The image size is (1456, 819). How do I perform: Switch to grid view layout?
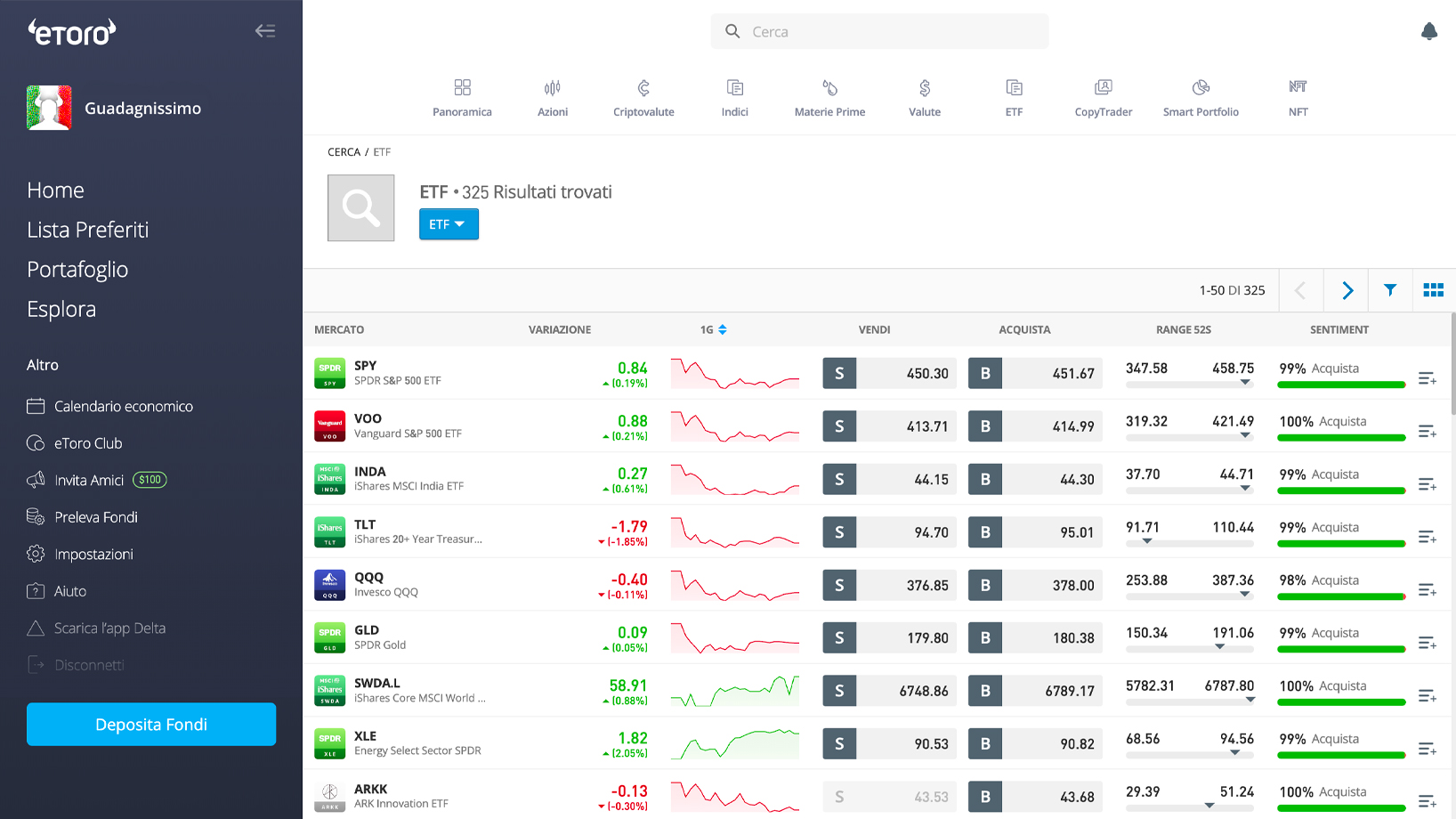(x=1433, y=290)
